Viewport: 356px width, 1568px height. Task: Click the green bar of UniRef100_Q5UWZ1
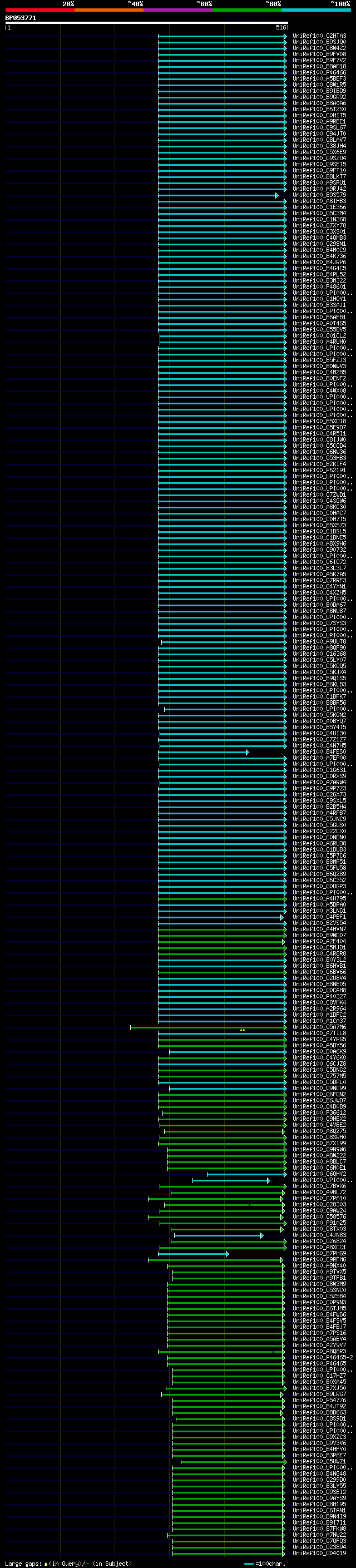point(233,1462)
